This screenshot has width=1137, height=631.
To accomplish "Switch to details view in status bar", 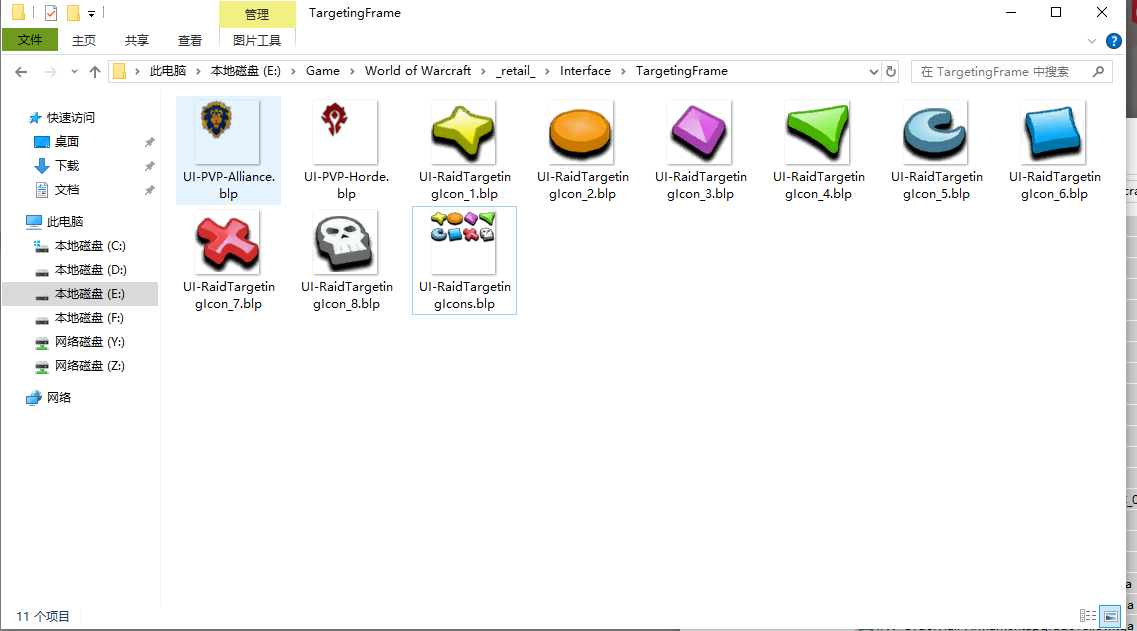I will [x=1088, y=616].
